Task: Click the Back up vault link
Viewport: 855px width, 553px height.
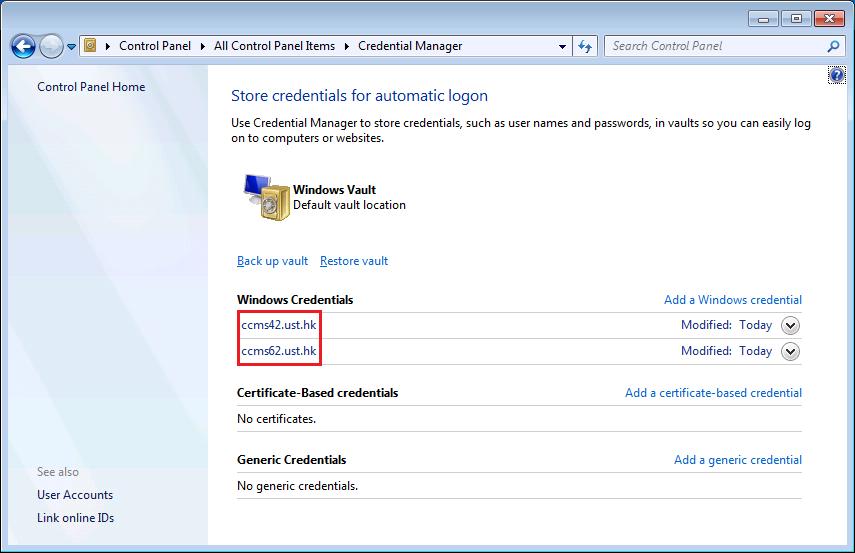Action: click(x=272, y=261)
